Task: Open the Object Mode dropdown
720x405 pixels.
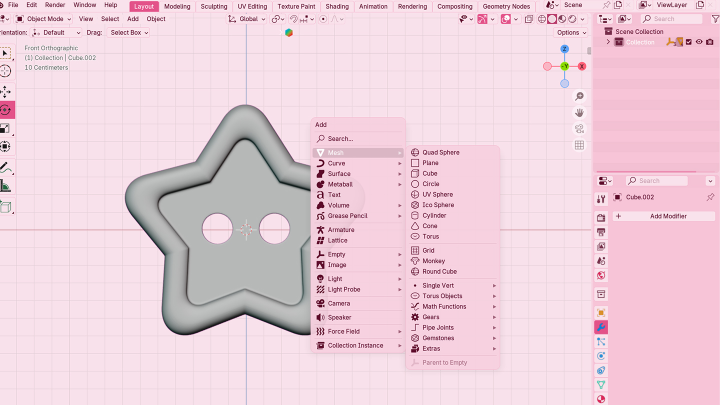Action: [44, 19]
